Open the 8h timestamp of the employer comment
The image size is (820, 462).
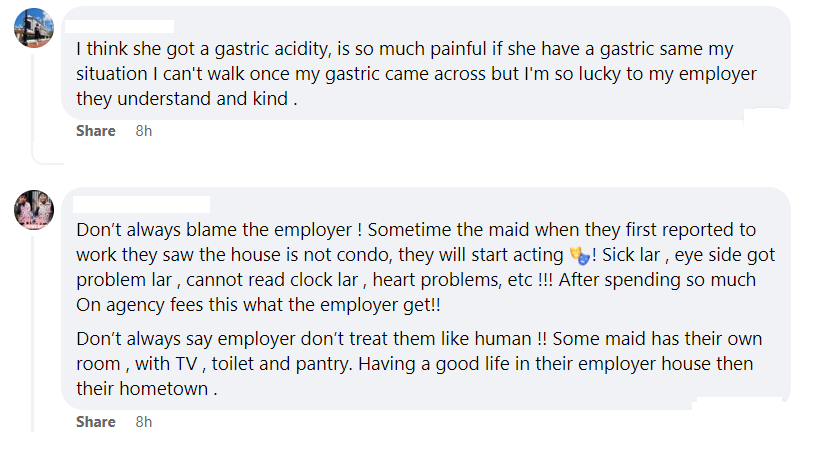click(x=144, y=422)
